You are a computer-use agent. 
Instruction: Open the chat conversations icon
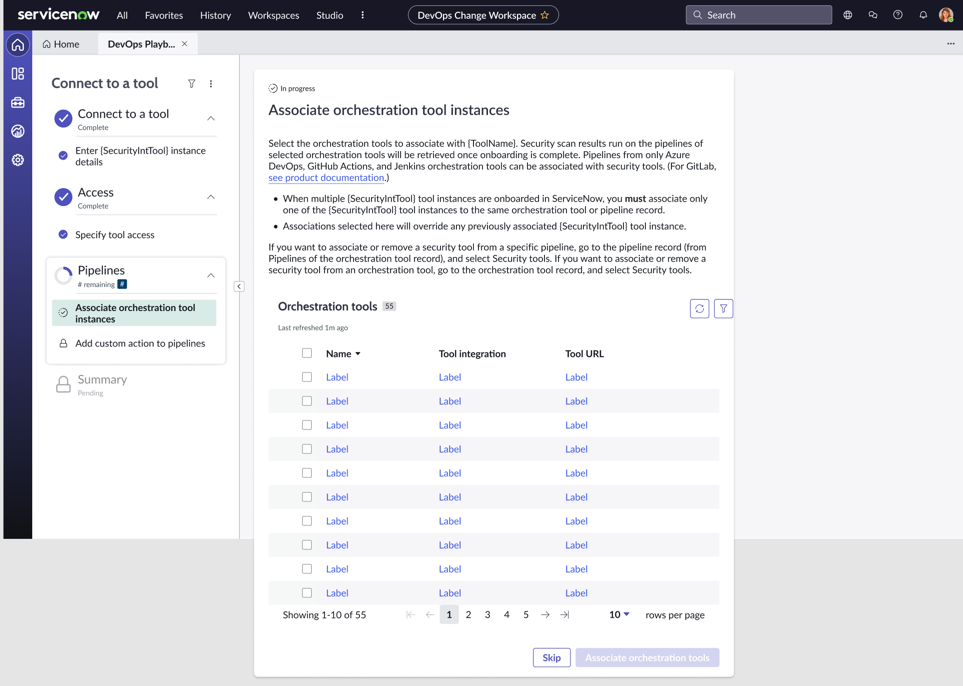873,15
